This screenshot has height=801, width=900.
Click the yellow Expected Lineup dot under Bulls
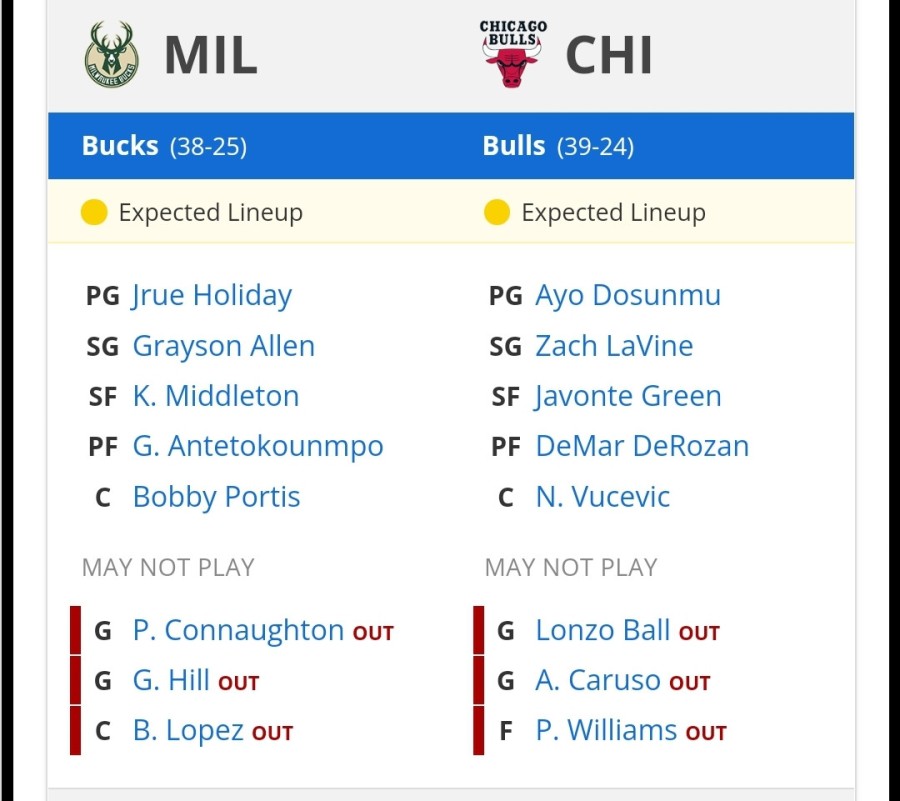tap(497, 212)
